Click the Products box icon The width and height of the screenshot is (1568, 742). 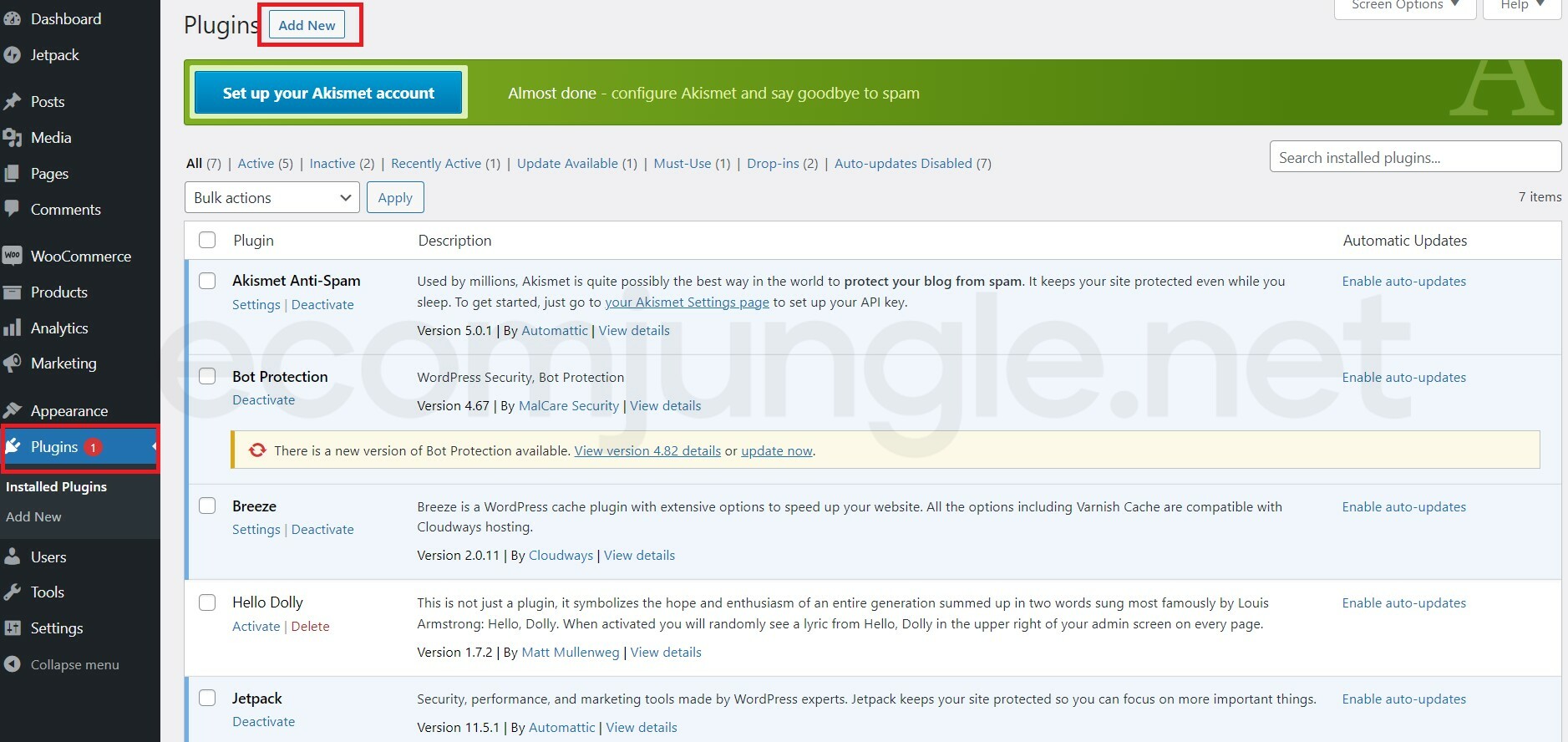coord(12,292)
